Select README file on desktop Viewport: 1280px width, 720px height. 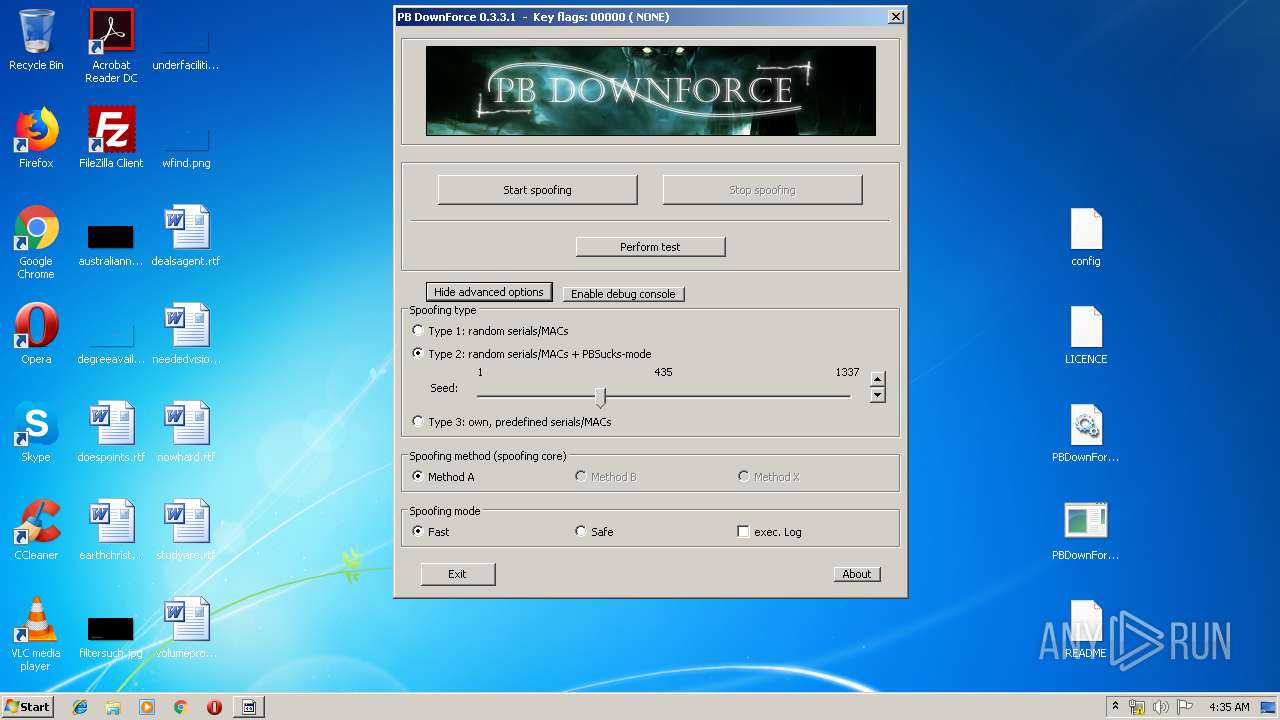pyautogui.click(x=1086, y=628)
